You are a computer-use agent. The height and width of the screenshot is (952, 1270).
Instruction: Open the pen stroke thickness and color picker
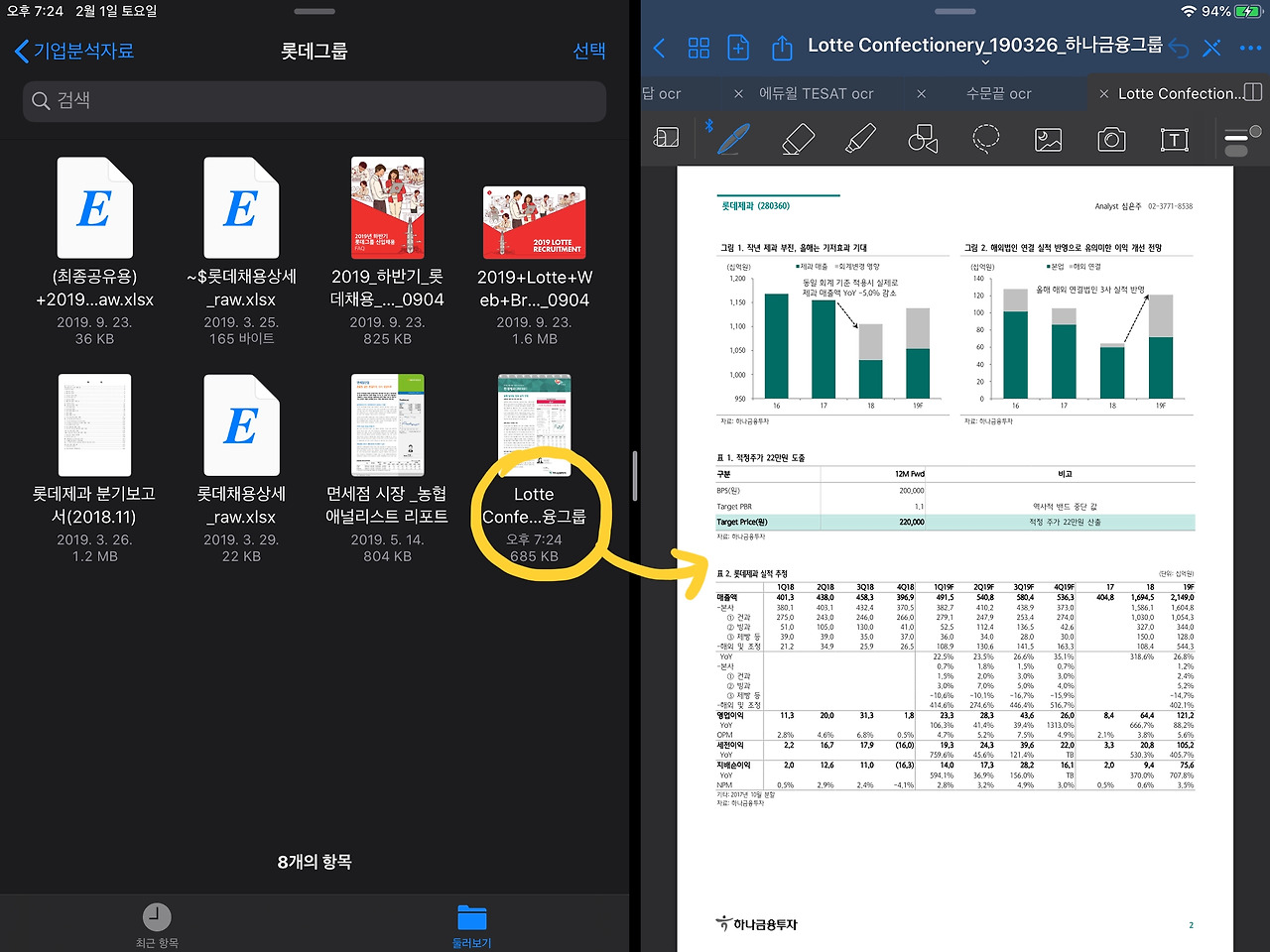tap(1241, 140)
